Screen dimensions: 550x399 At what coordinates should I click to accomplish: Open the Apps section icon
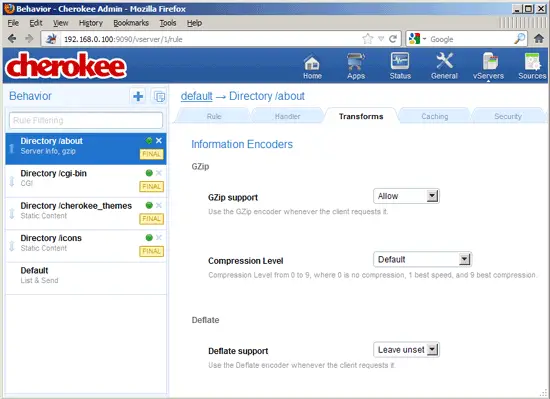(356, 66)
